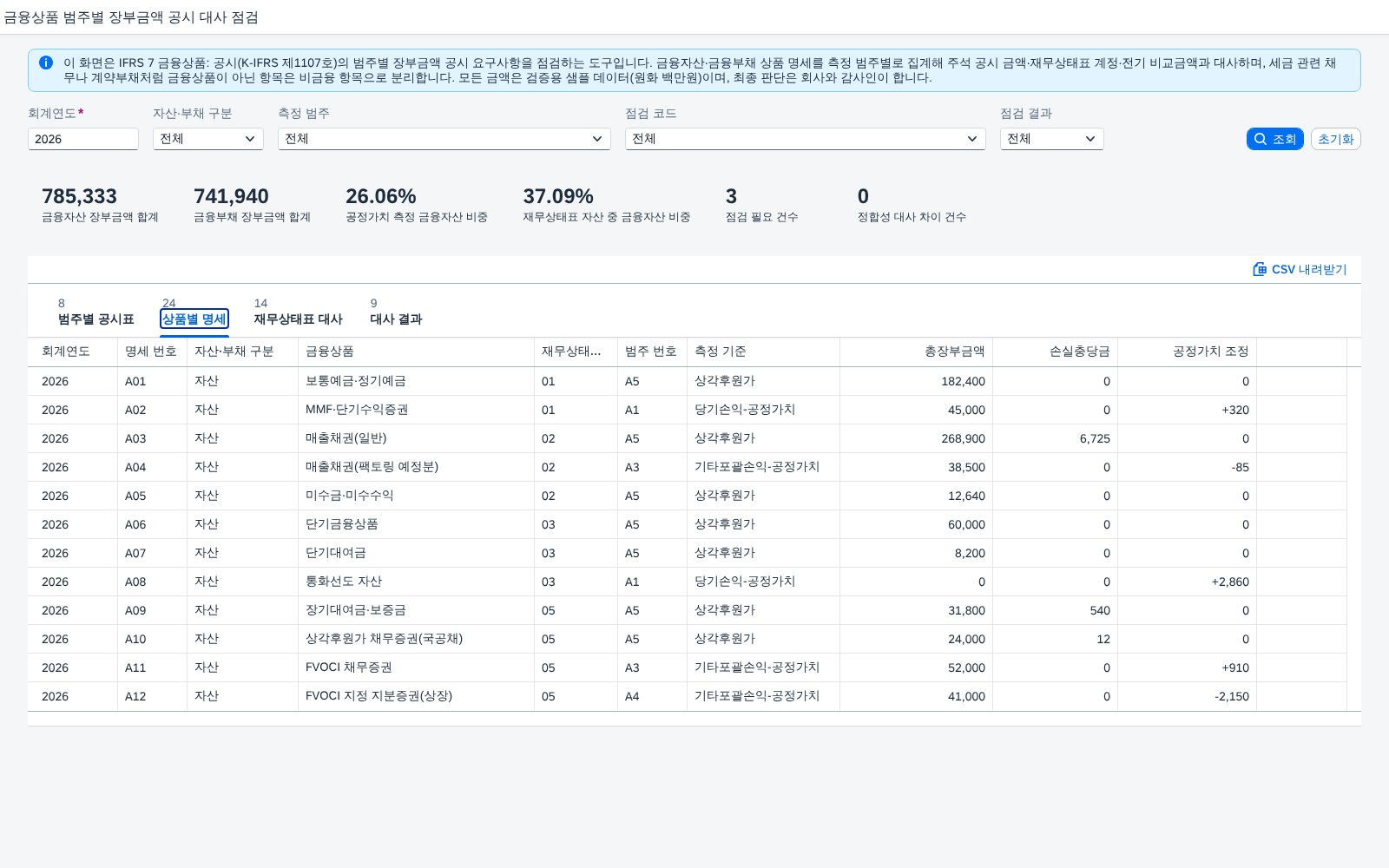Click the 명세 번호 column header

pyautogui.click(x=151, y=352)
